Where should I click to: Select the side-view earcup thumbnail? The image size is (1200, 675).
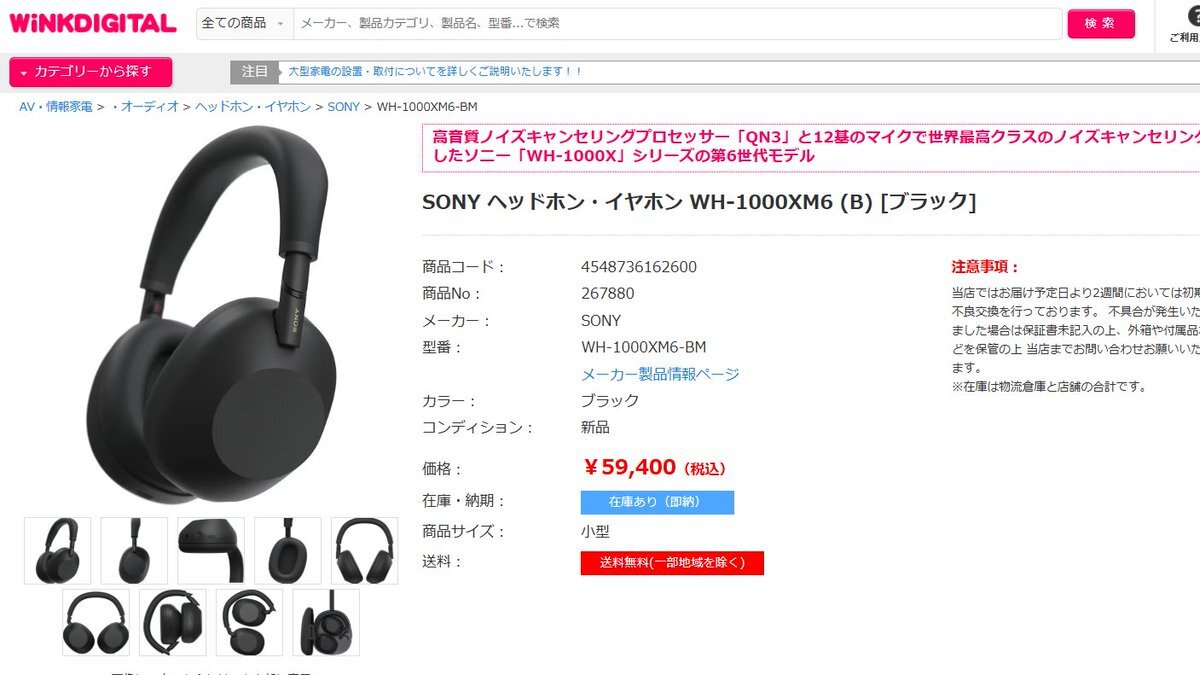click(x=134, y=550)
